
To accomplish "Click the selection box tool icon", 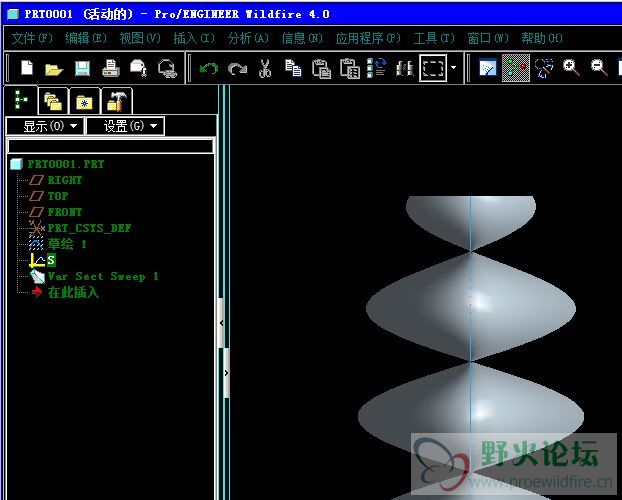I will 433,68.
